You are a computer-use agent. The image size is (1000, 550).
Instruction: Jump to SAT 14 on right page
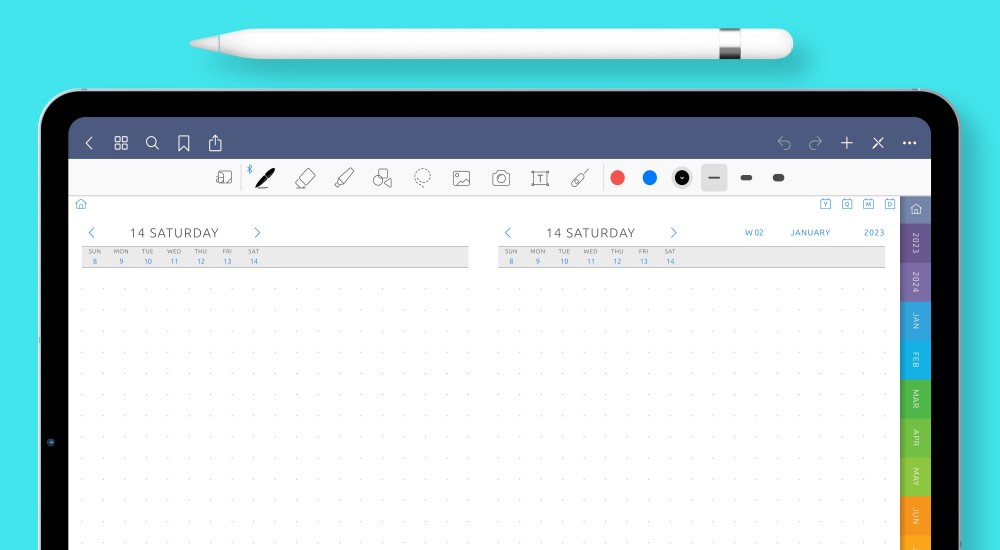pos(670,256)
